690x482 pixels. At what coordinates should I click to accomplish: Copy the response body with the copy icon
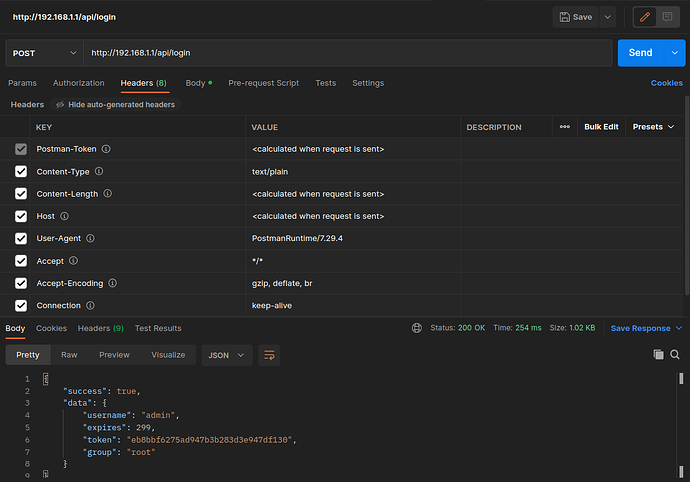pyautogui.click(x=658, y=354)
